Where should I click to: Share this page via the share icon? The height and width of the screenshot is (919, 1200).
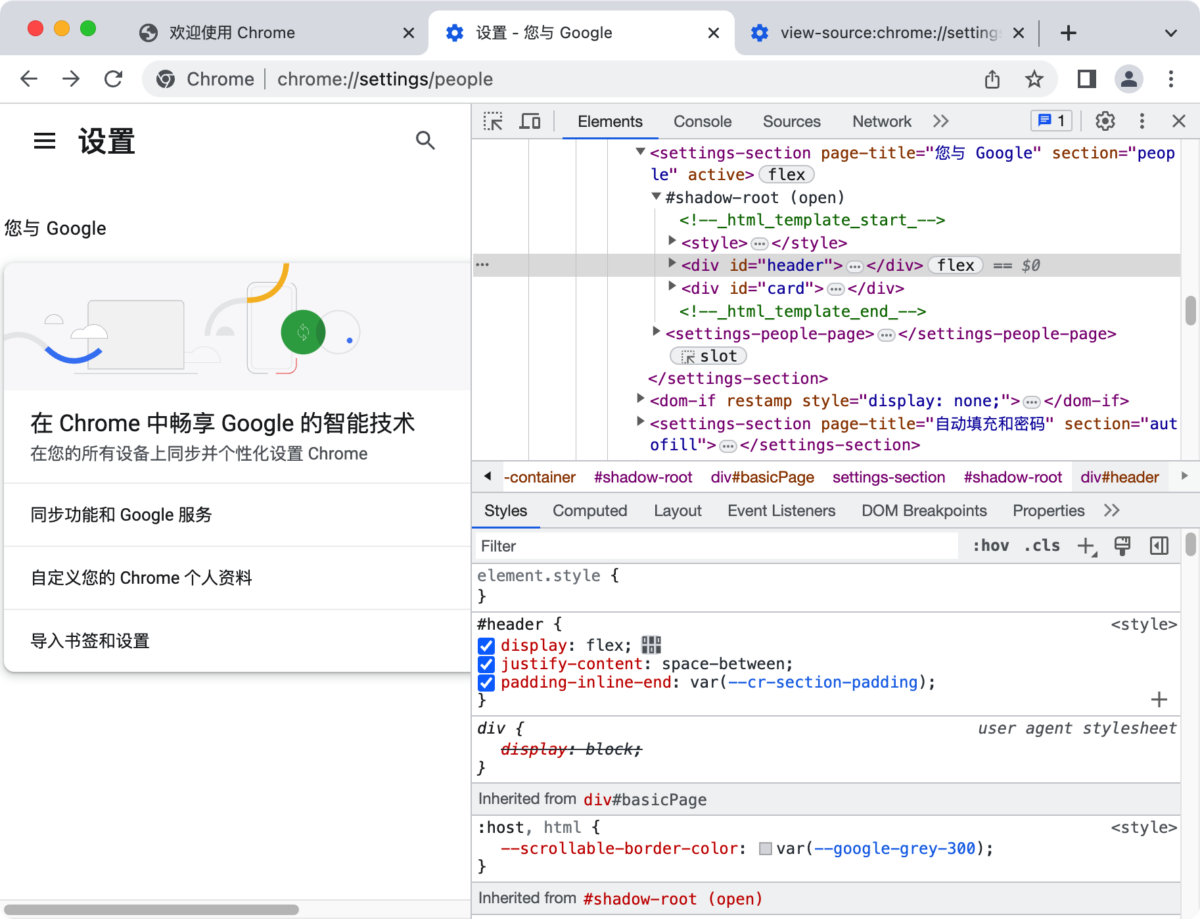tap(992, 79)
